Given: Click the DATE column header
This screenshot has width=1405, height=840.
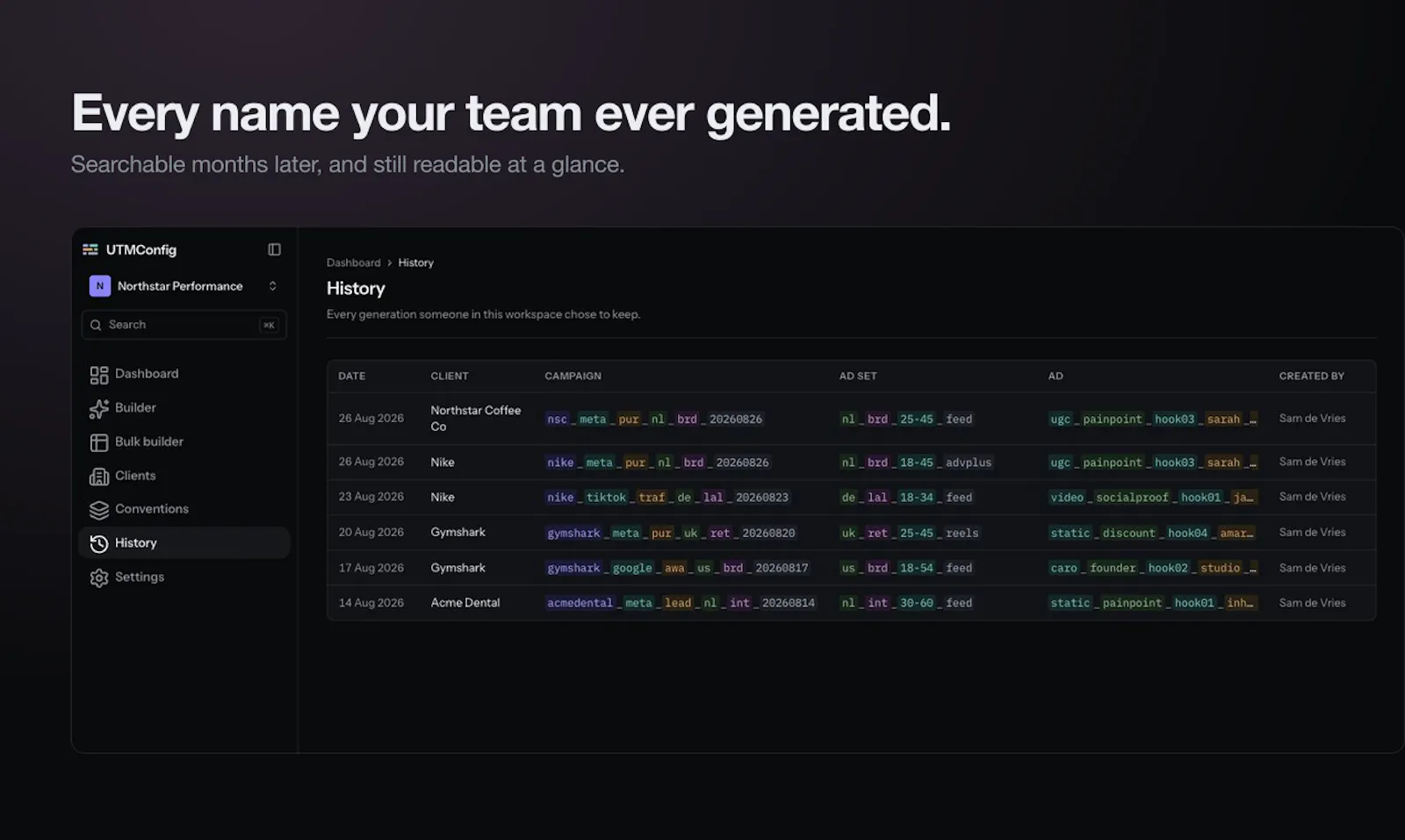Looking at the screenshot, I should pyautogui.click(x=351, y=376).
